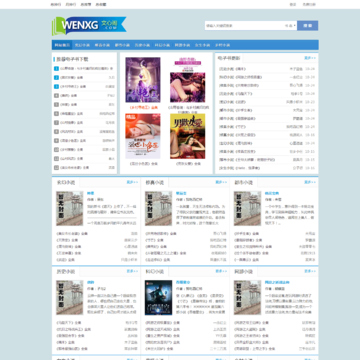This screenshot has width=360, height=360.
Task: Click the blue search button
Action: 307,26
